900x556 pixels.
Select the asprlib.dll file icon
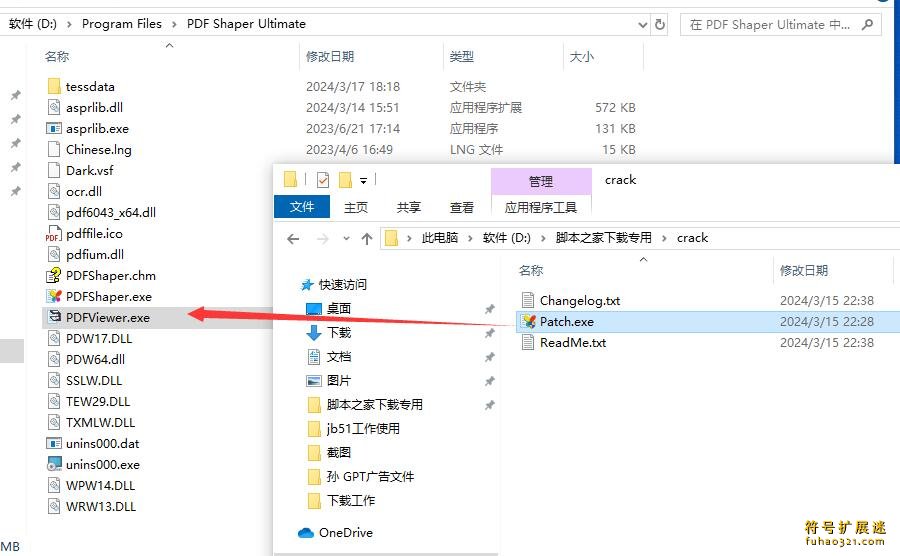[x=54, y=107]
